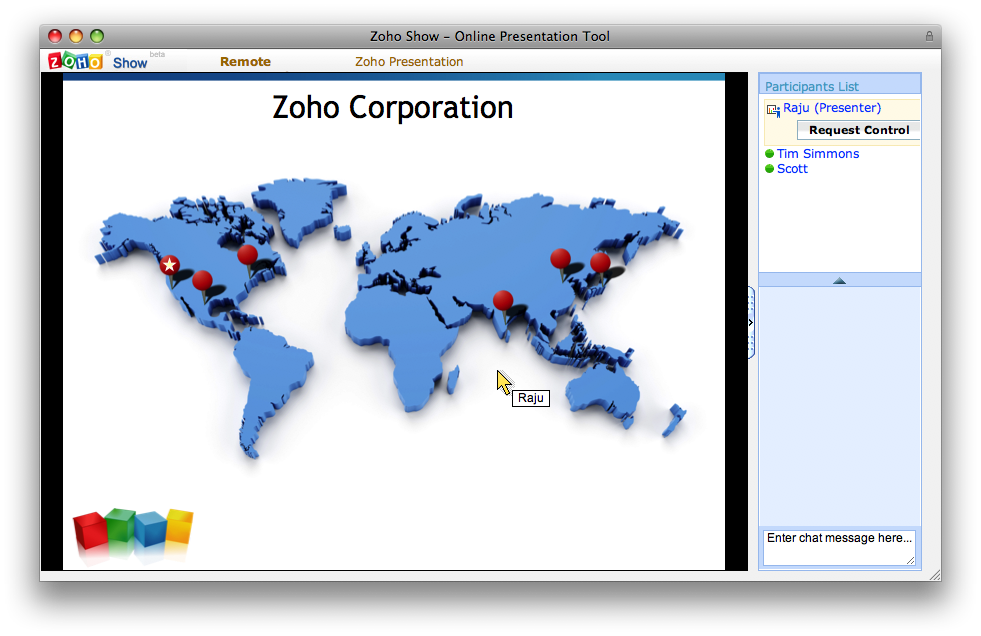
Task: Open the Remote tab
Action: coord(245,62)
